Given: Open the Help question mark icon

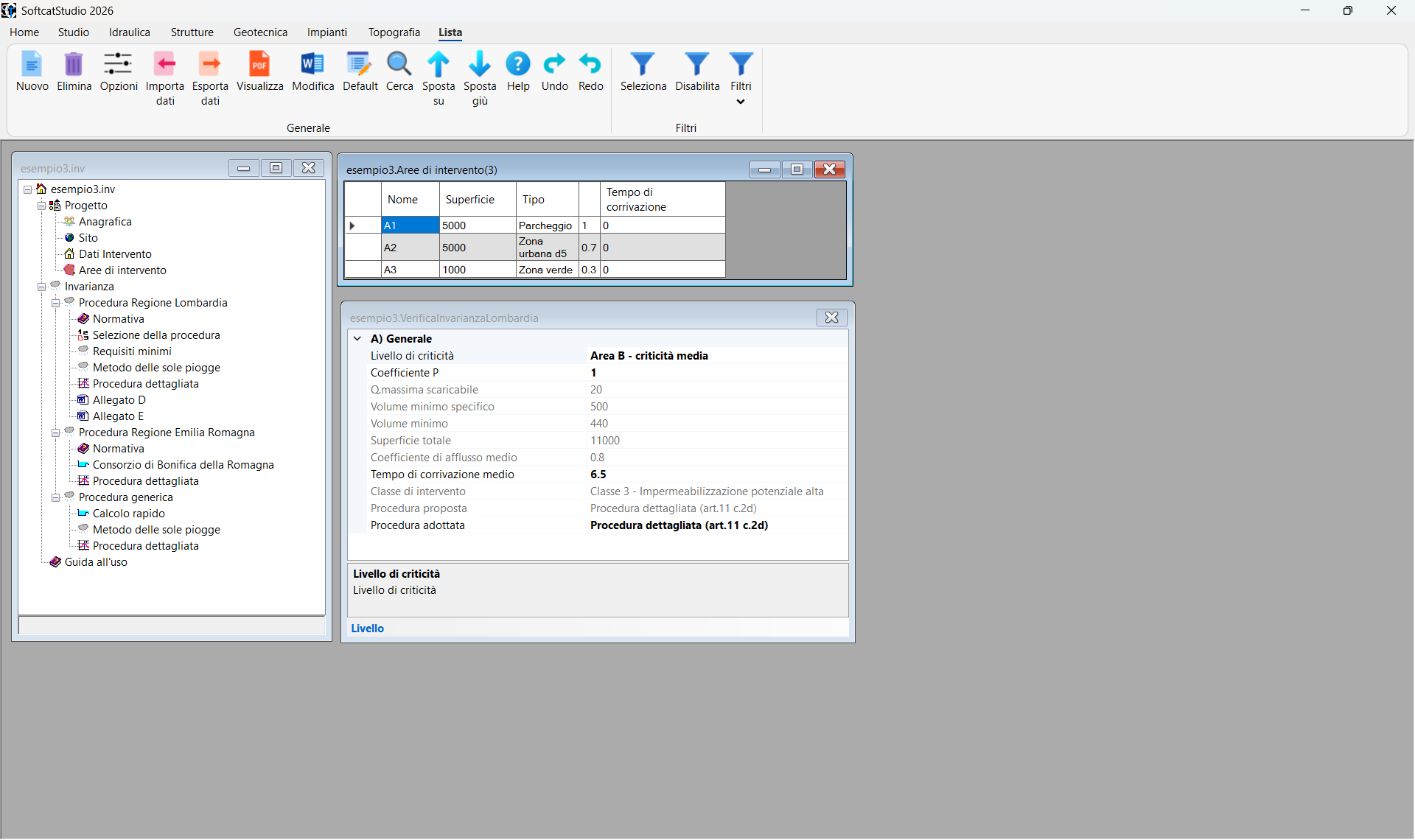Looking at the screenshot, I should coord(518,64).
